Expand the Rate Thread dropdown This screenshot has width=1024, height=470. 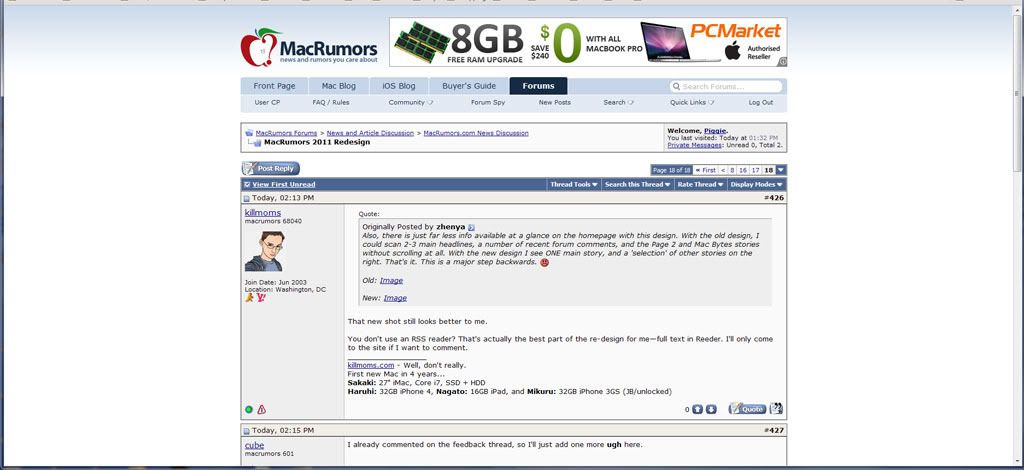tap(700, 185)
